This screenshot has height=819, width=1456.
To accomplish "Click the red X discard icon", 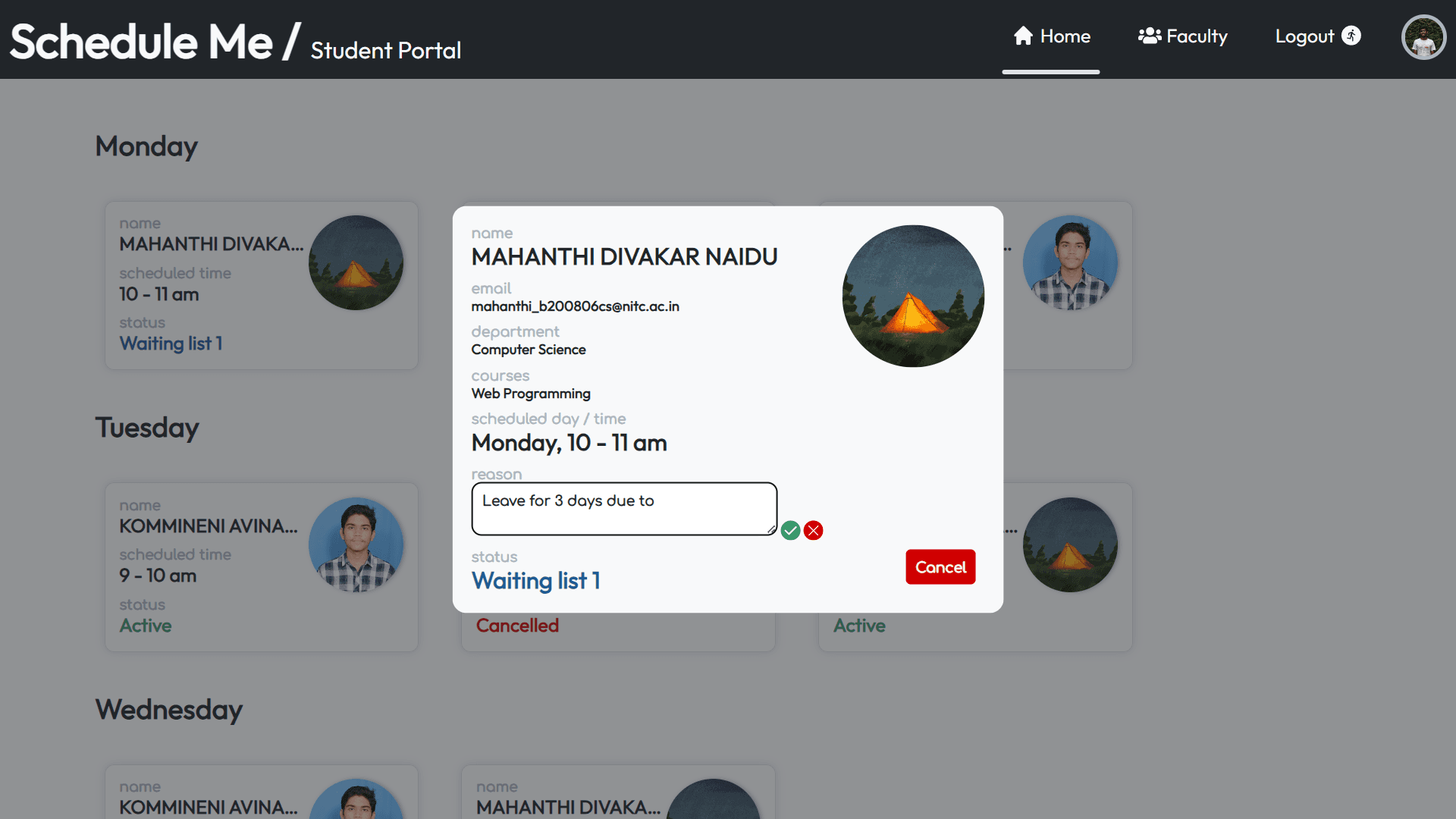I will 813,530.
